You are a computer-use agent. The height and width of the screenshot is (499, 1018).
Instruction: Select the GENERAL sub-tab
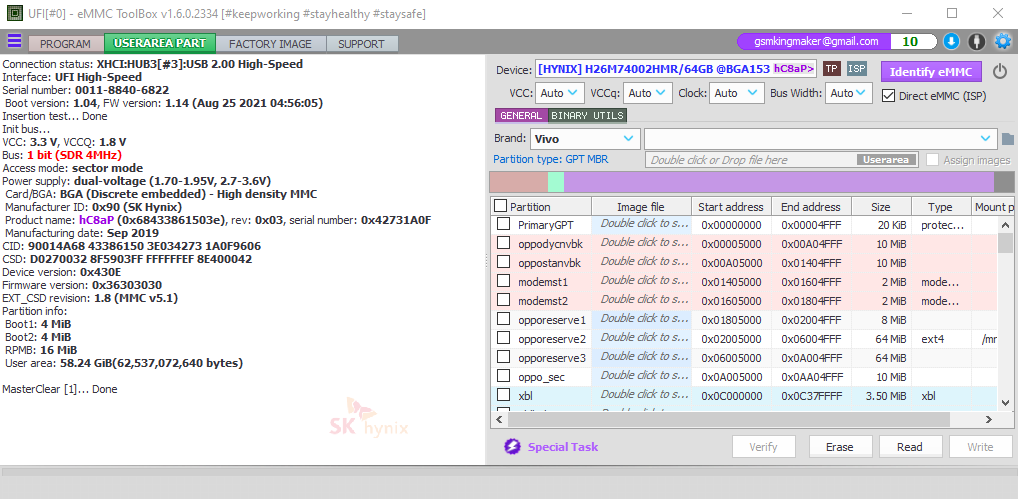point(521,116)
